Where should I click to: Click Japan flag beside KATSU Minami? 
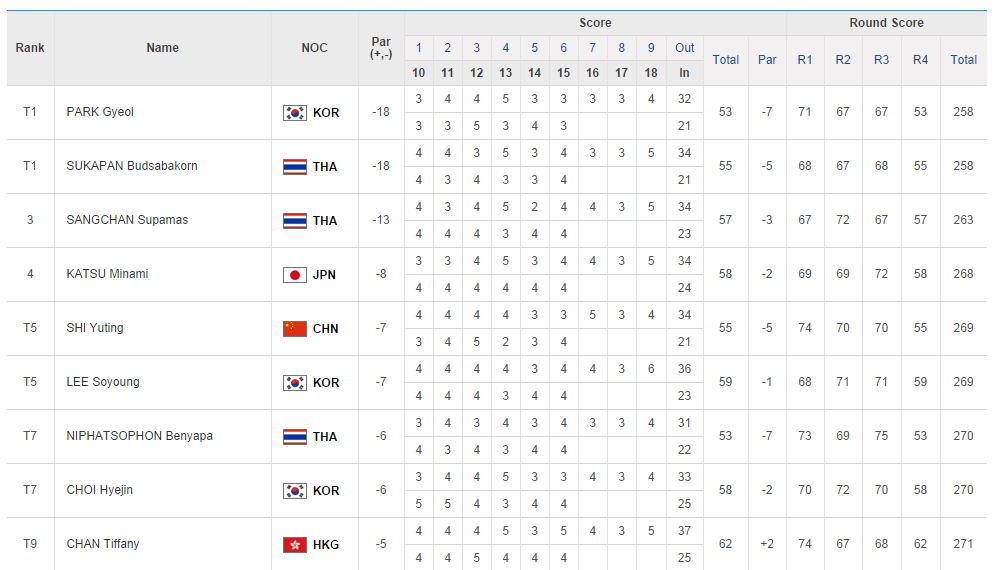tap(294, 275)
